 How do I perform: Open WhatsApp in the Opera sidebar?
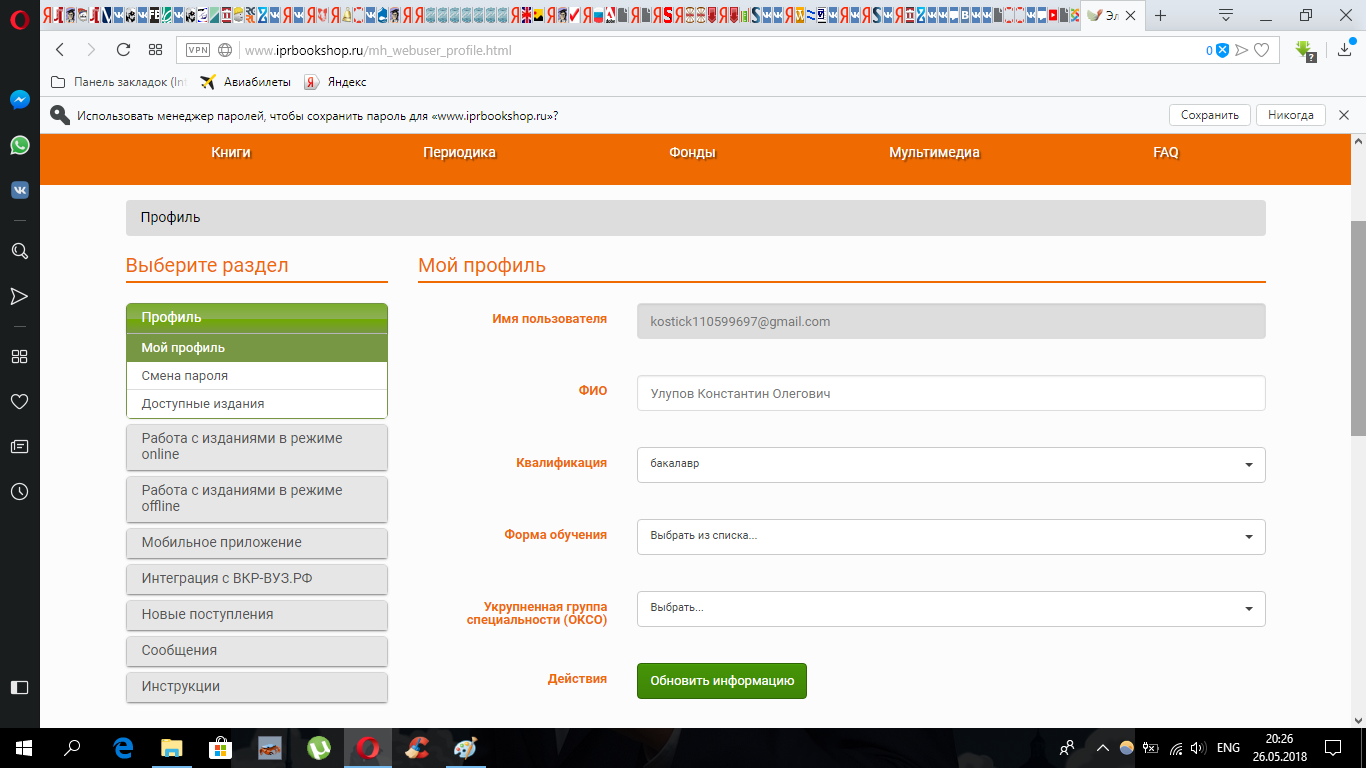click(19, 146)
